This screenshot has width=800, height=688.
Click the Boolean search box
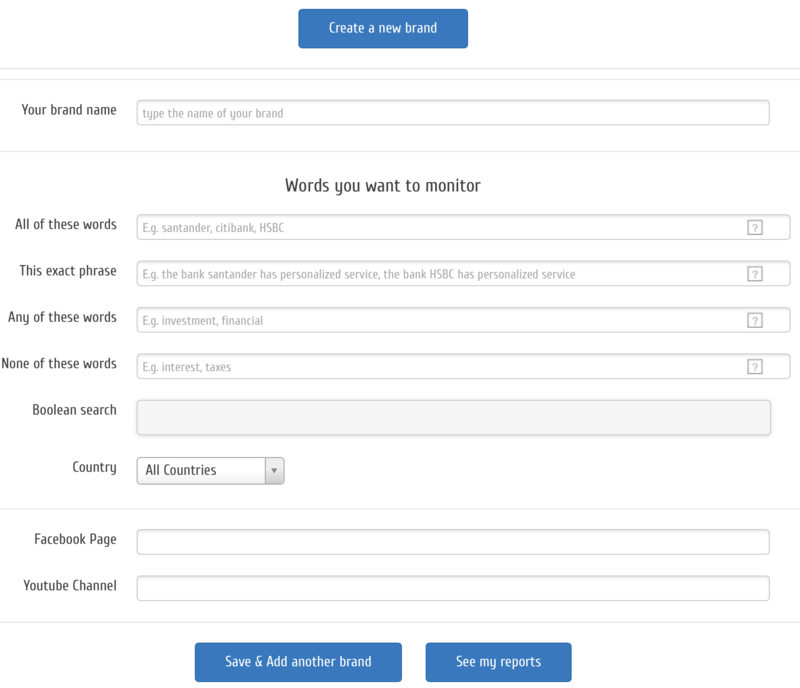[452, 417]
